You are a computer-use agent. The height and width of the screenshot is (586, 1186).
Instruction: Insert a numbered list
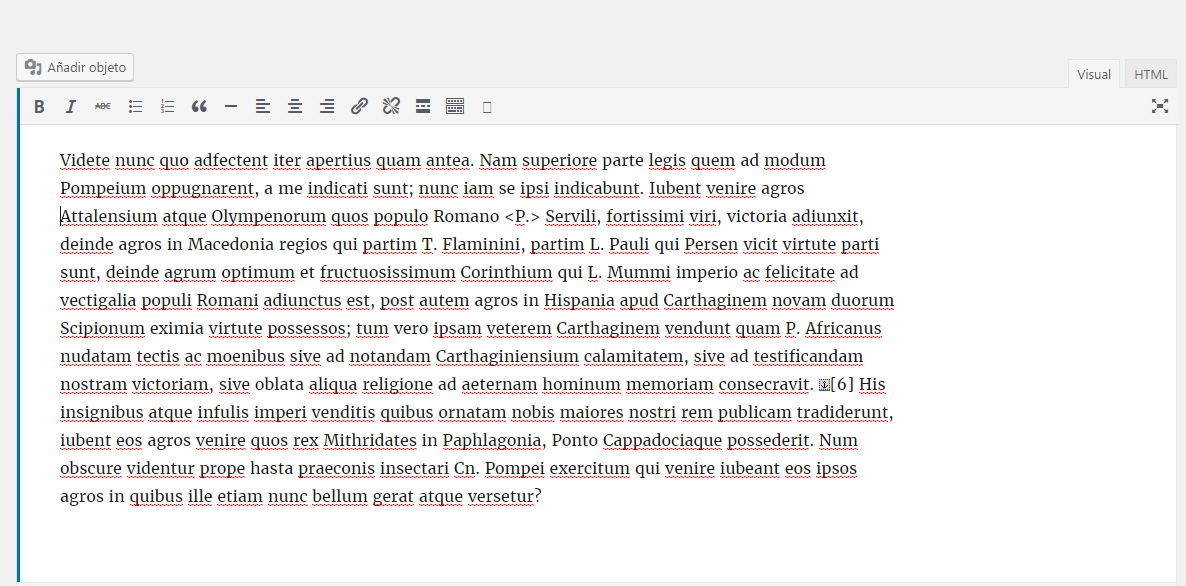point(167,107)
